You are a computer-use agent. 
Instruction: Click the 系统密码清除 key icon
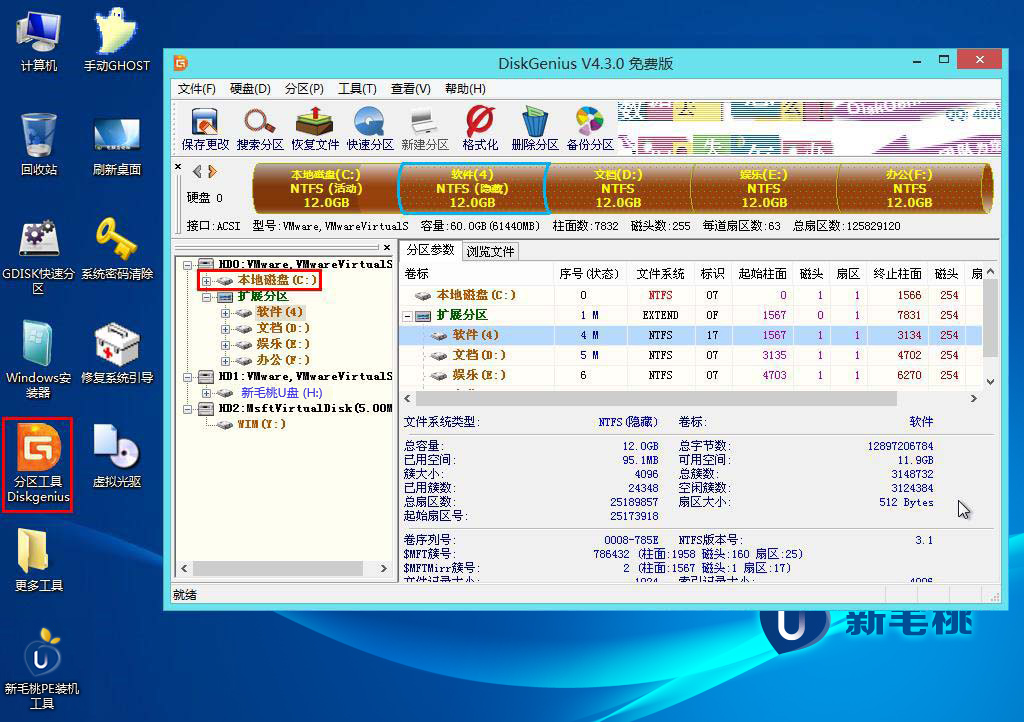tap(116, 249)
